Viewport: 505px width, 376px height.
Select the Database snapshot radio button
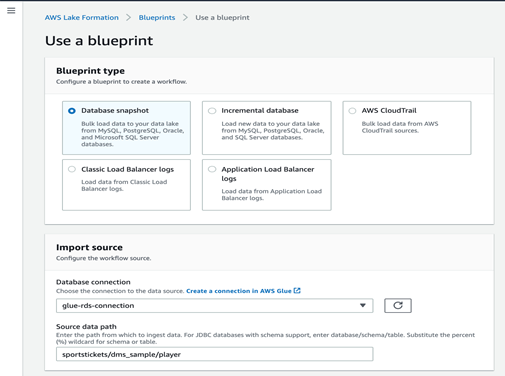tap(72, 111)
